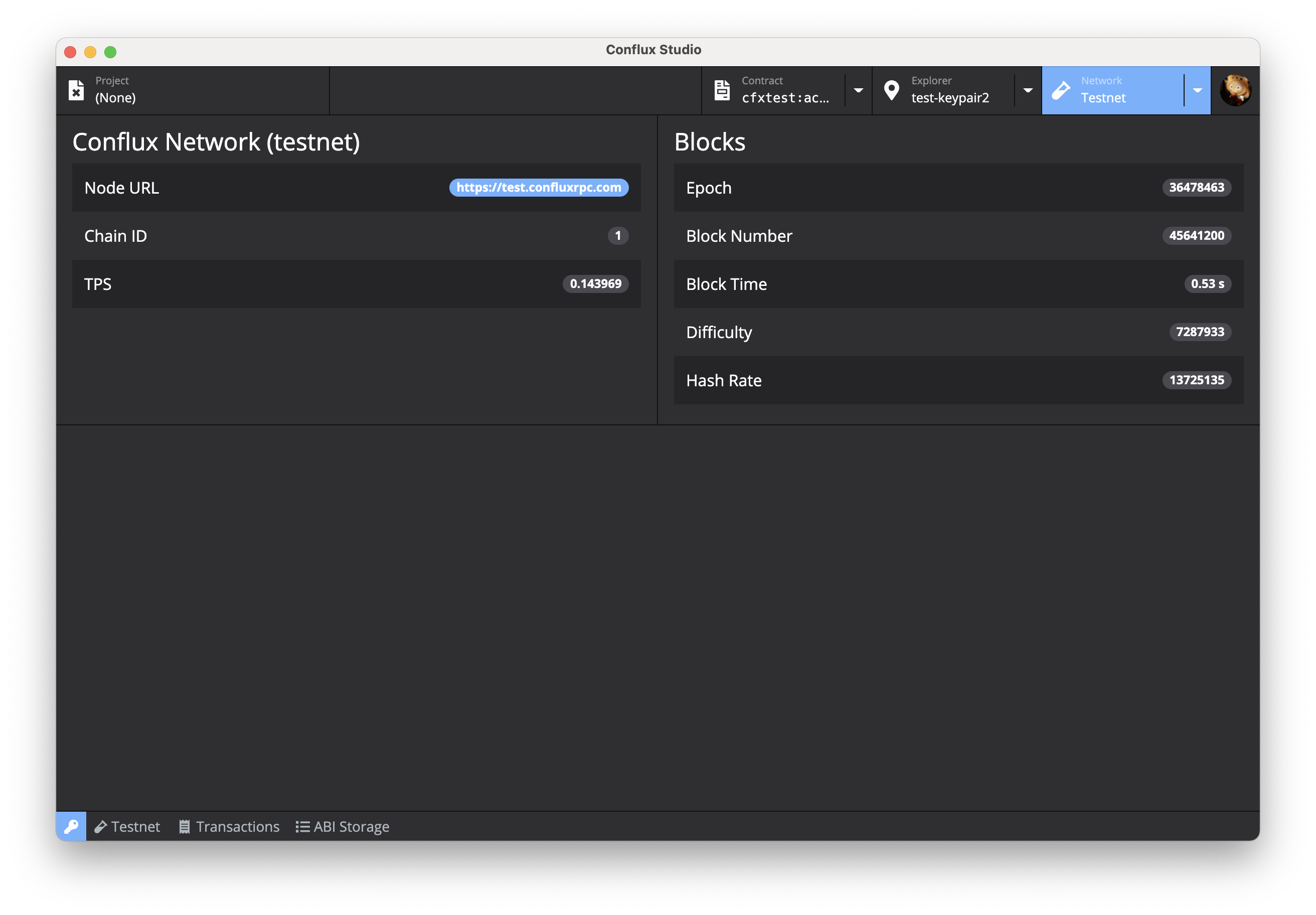Open the user avatar profile

pyautogui.click(x=1235, y=90)
